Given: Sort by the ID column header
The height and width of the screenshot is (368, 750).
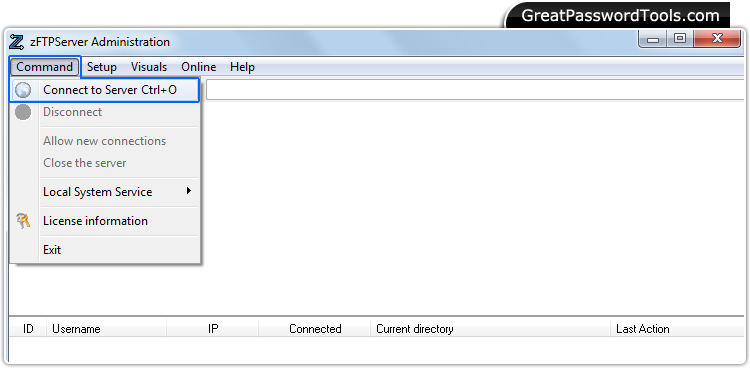Looking at the screenshot, I should pos(28,329).
